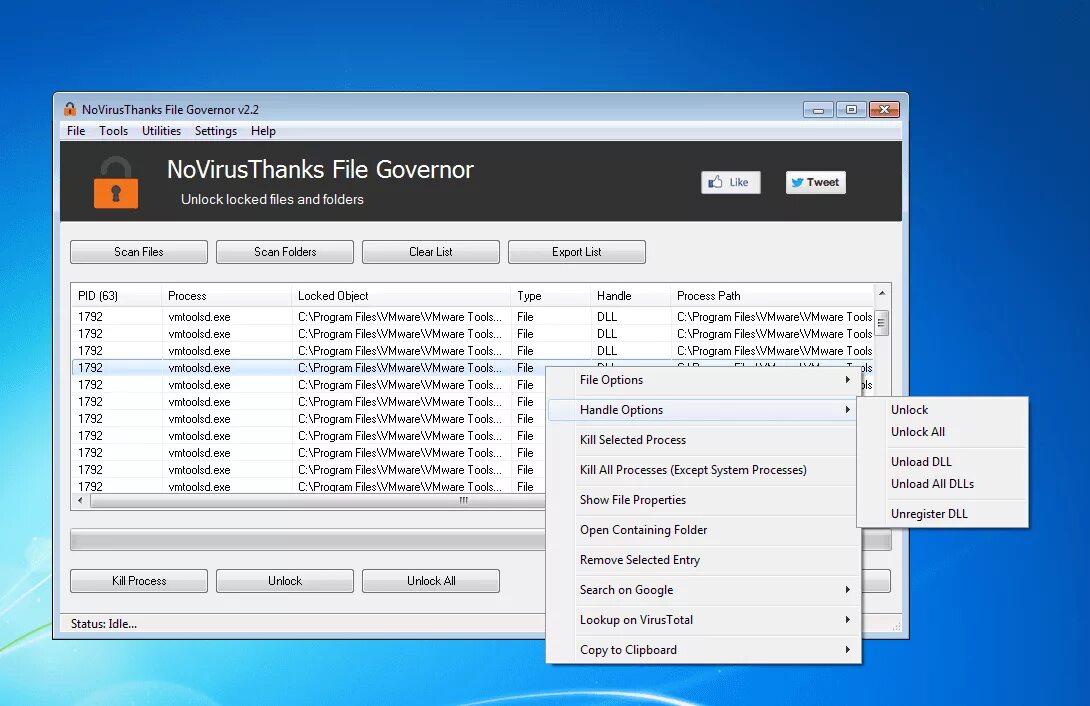Choose Unload DLL in the submenu
The image size is (1090, 706).
[x=943, y=461]
